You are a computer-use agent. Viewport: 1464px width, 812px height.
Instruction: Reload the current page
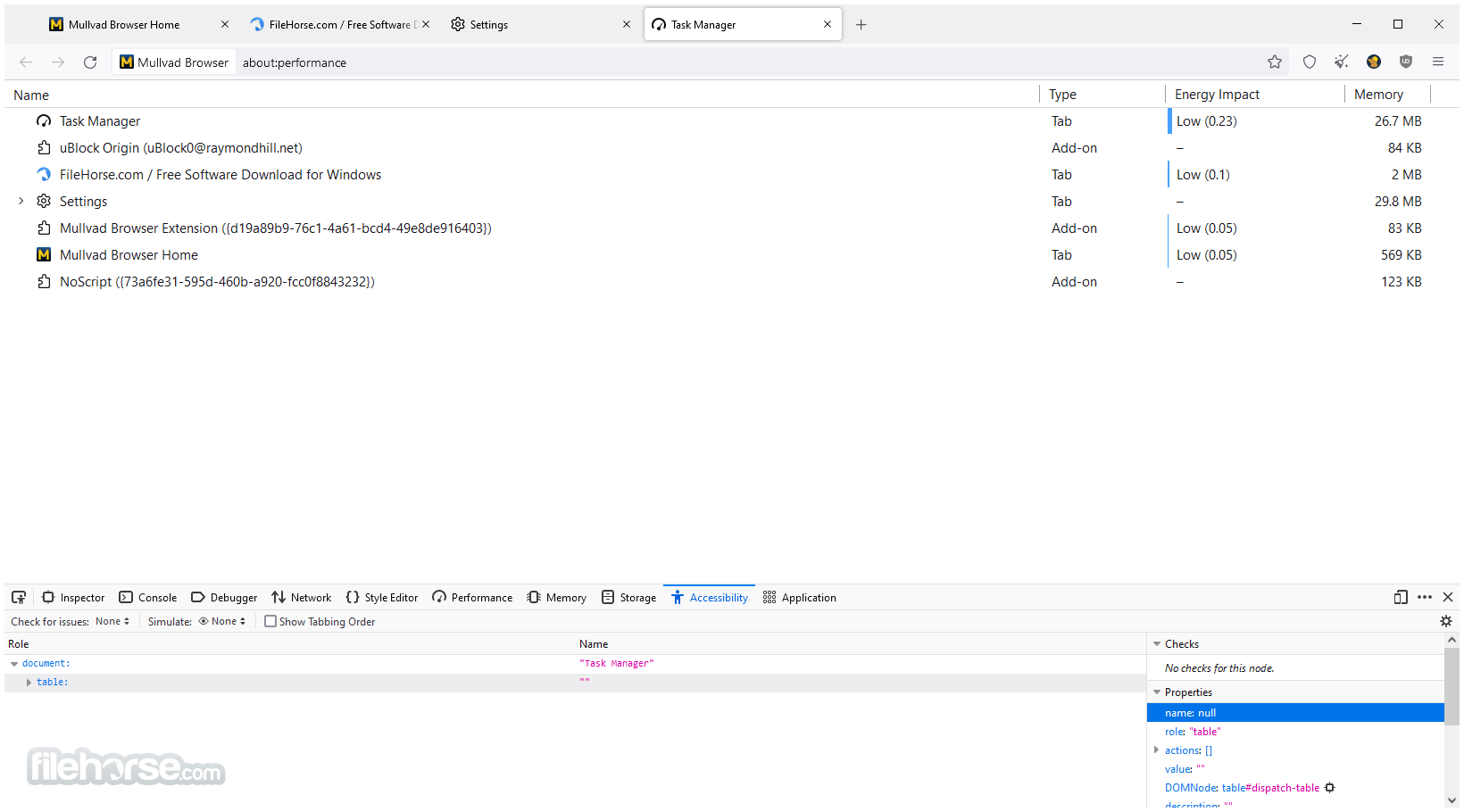coord(90,62)
